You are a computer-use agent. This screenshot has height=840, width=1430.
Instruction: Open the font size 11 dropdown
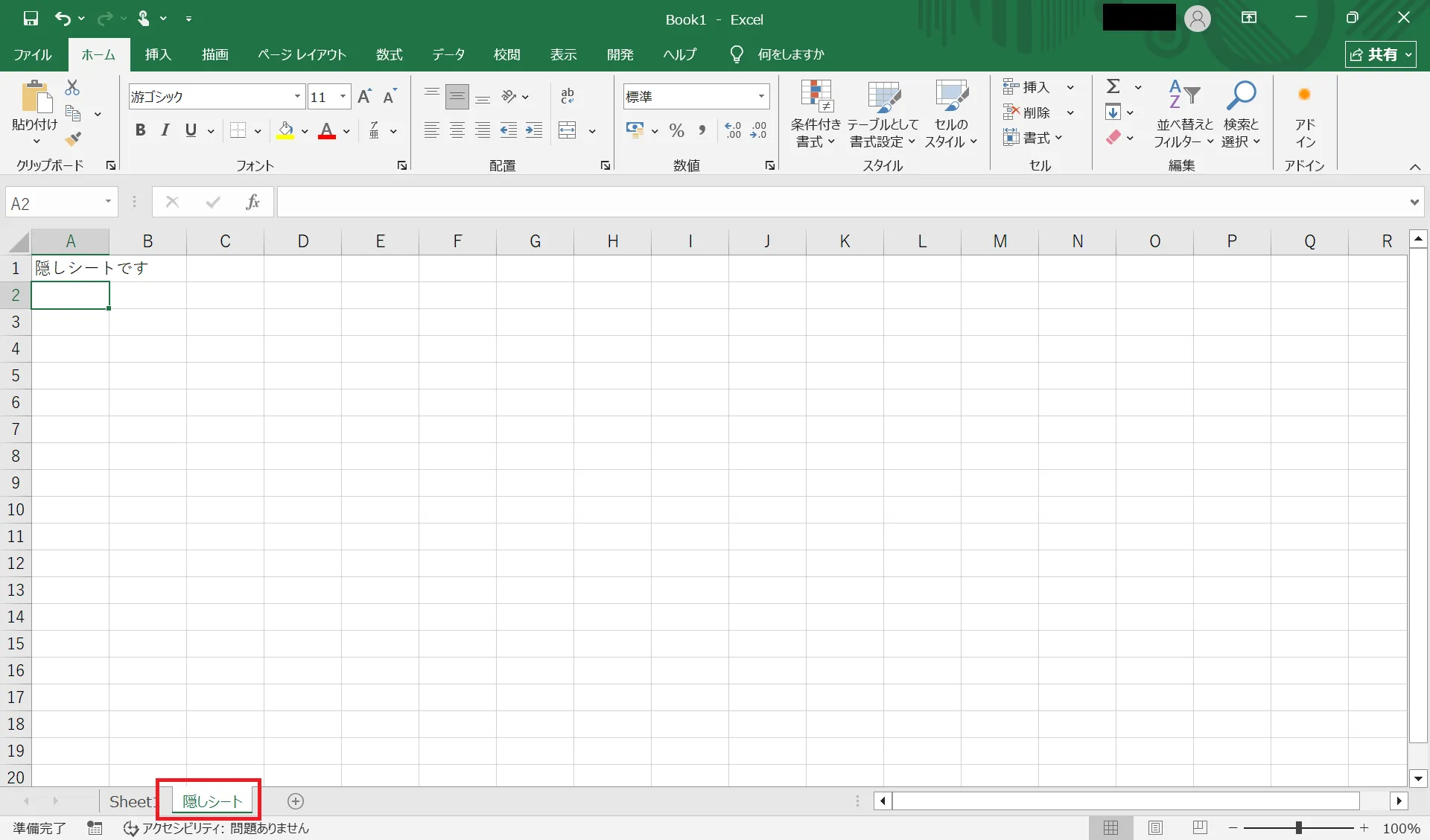coord(343,97)
